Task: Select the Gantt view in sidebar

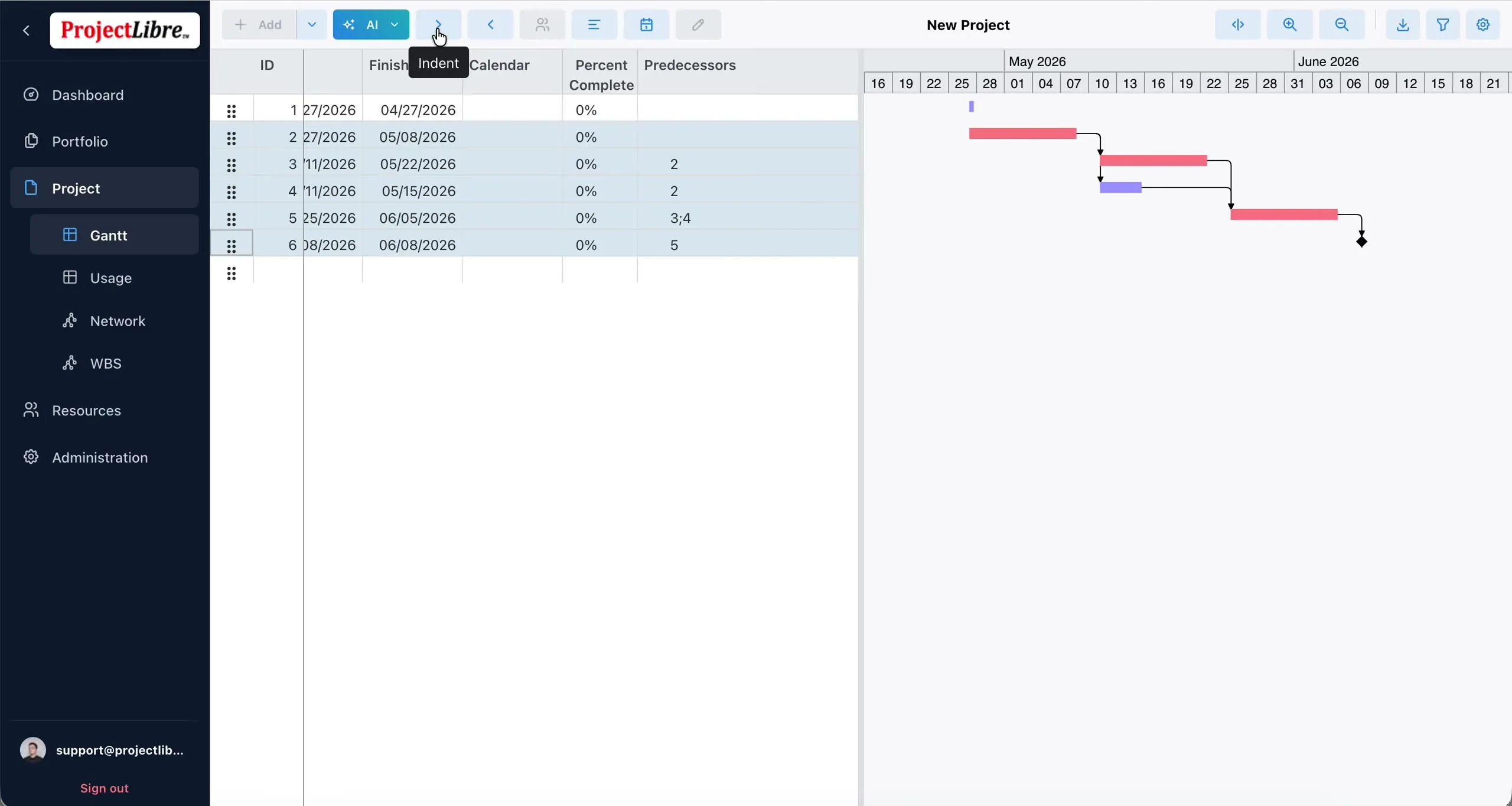Action: pos(114,235)
